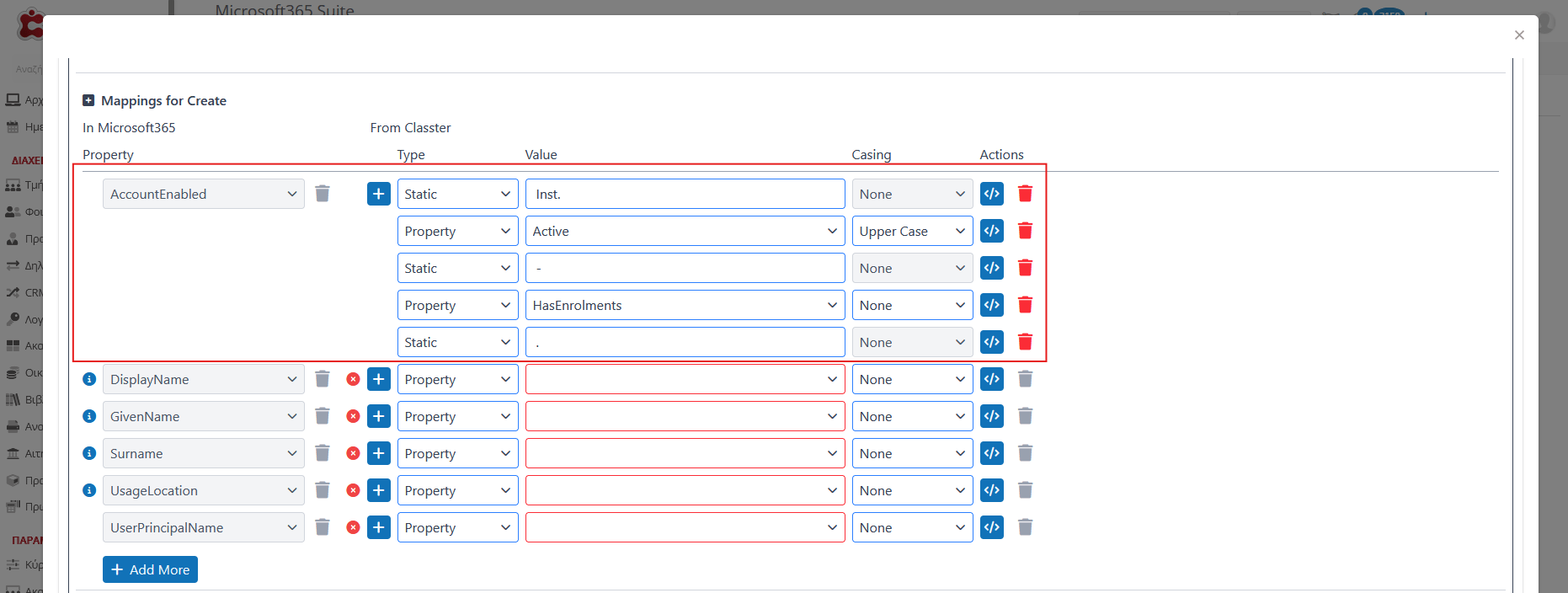
Task: Show info for the GivenName property
Action: coord(89,416)
